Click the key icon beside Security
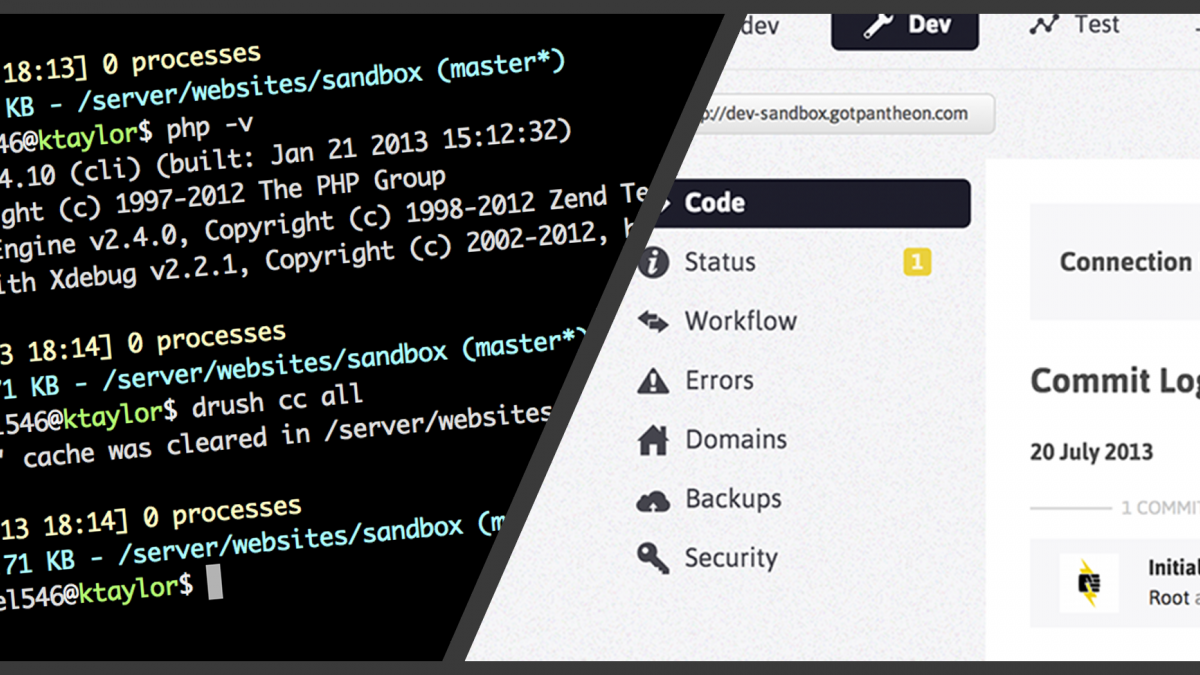Viewport: 1200px width, 675px height. tap(653, 558)
